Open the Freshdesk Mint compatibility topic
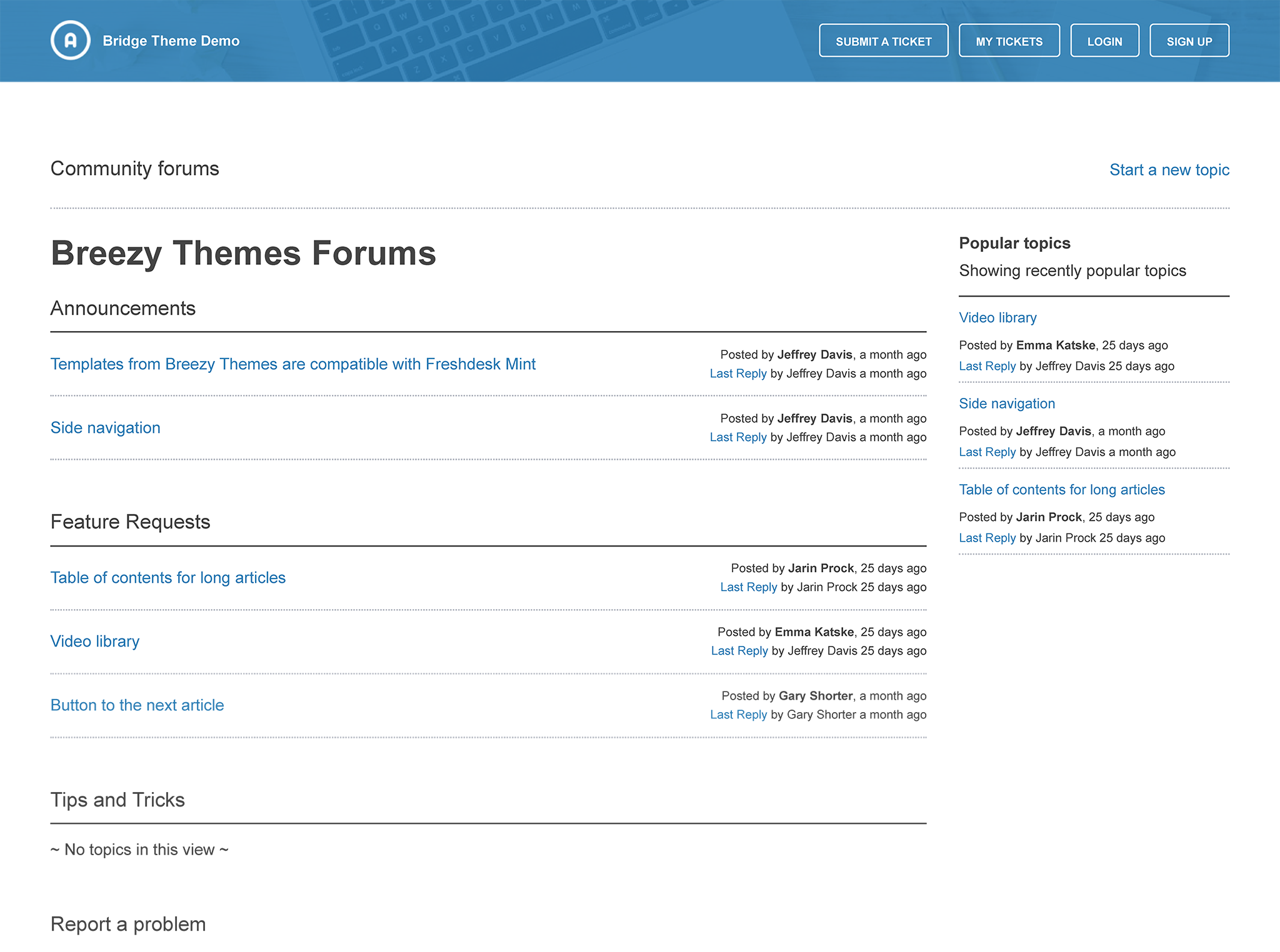This screenshot has height=952, width=1280. (292, 364)
